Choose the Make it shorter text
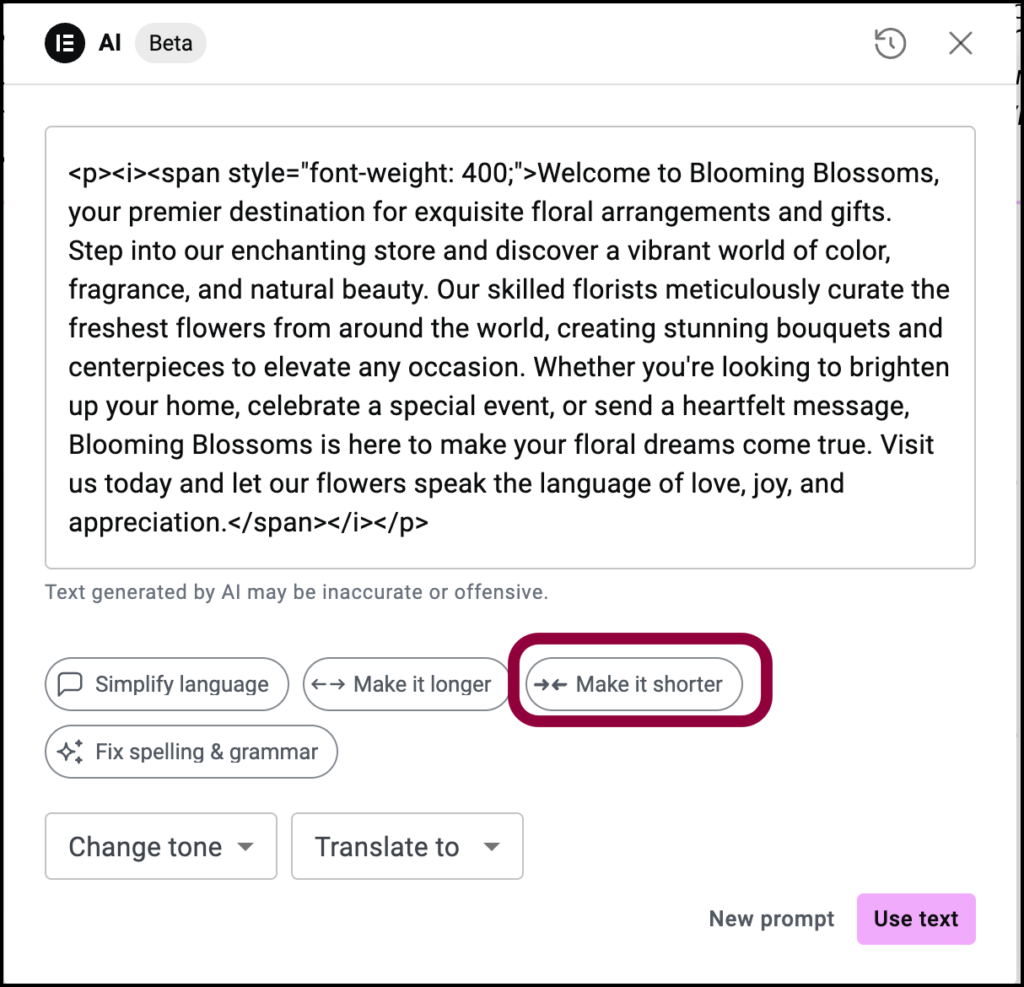The image size is (1024, 987). click(x=649, y=684)
